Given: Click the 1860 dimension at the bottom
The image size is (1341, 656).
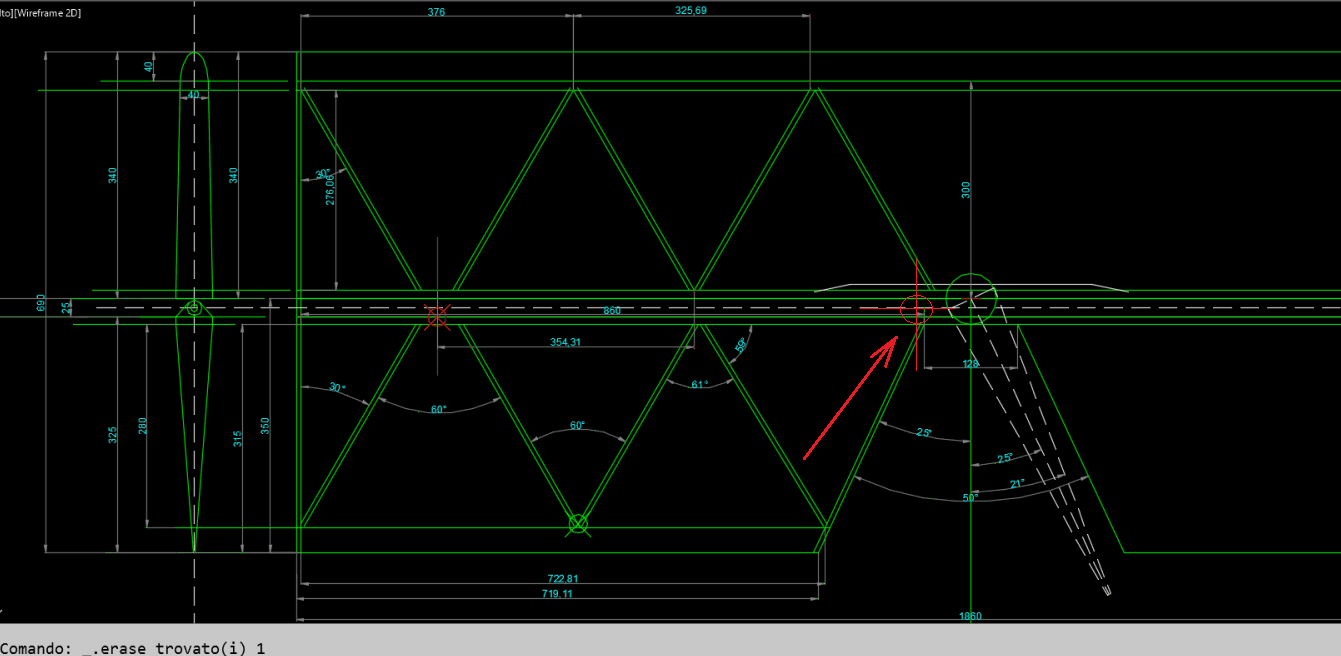Looking at the screenshot, I should click(970, 616).
